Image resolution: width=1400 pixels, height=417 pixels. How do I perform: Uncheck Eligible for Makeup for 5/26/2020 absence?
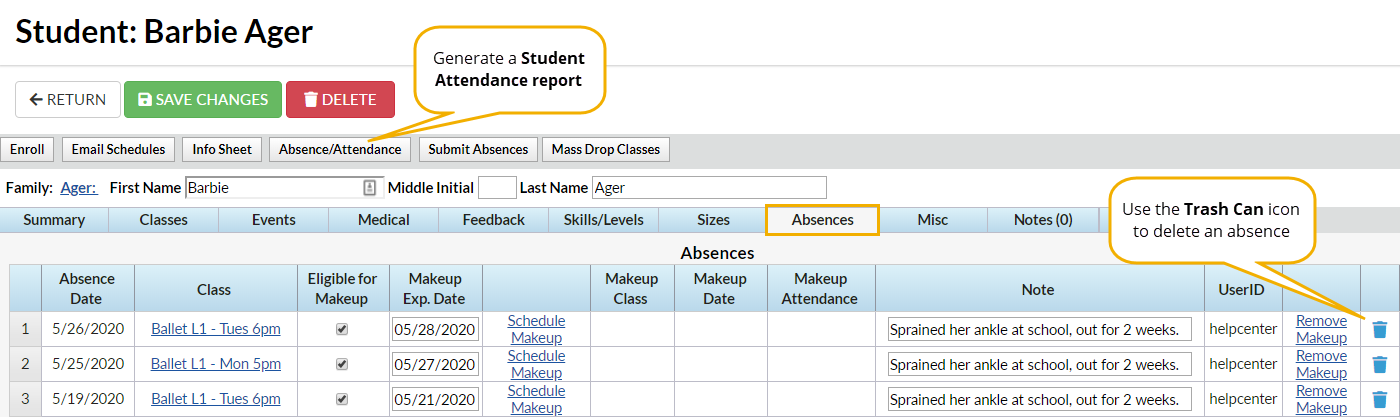(342, 330)
